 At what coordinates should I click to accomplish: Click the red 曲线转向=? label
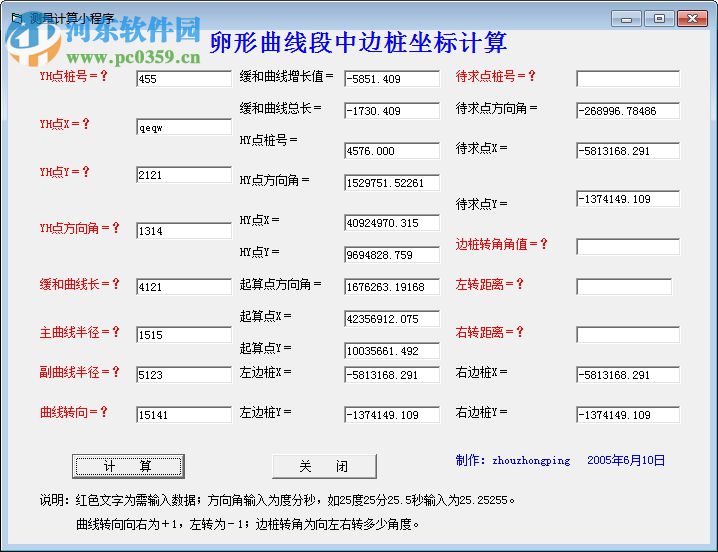tap(73, 412)
